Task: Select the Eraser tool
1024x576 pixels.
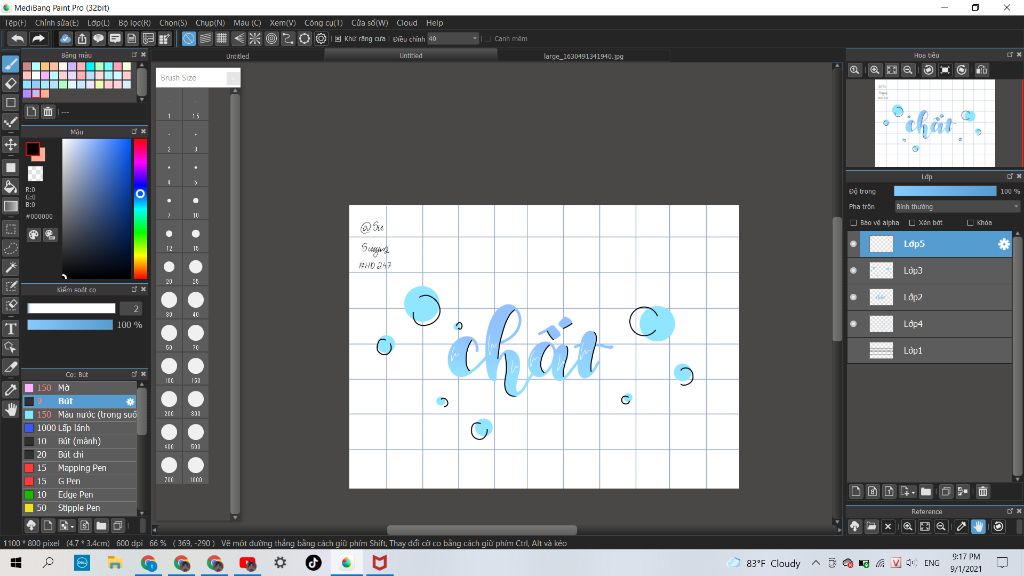Action: point(10,83)
